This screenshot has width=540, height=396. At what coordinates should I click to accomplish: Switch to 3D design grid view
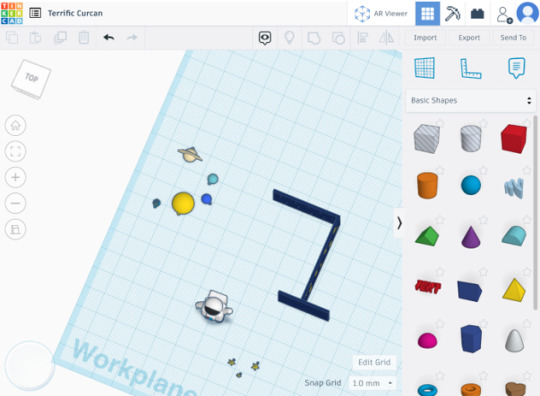pyautogui.click(x=427, y=13)
